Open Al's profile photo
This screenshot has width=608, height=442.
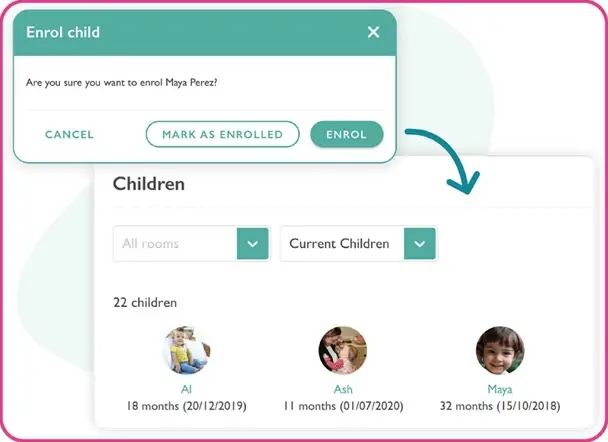[x=186, y=351]
